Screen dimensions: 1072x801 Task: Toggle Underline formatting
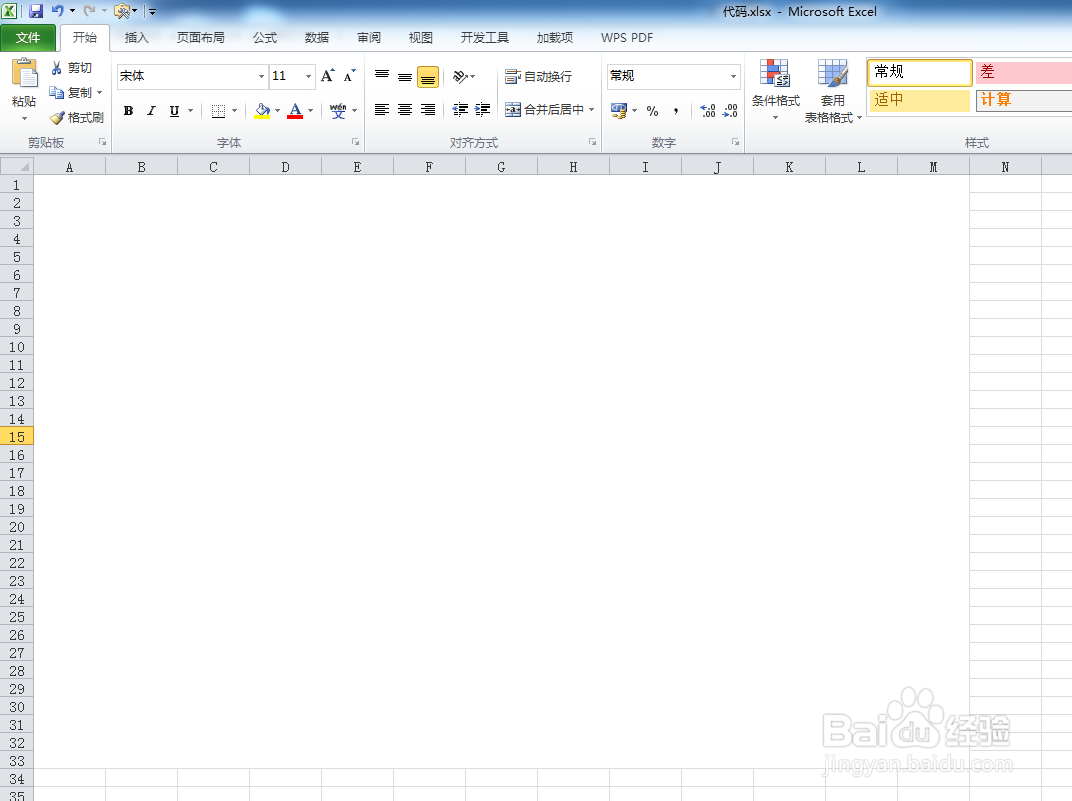click(174, 111)
